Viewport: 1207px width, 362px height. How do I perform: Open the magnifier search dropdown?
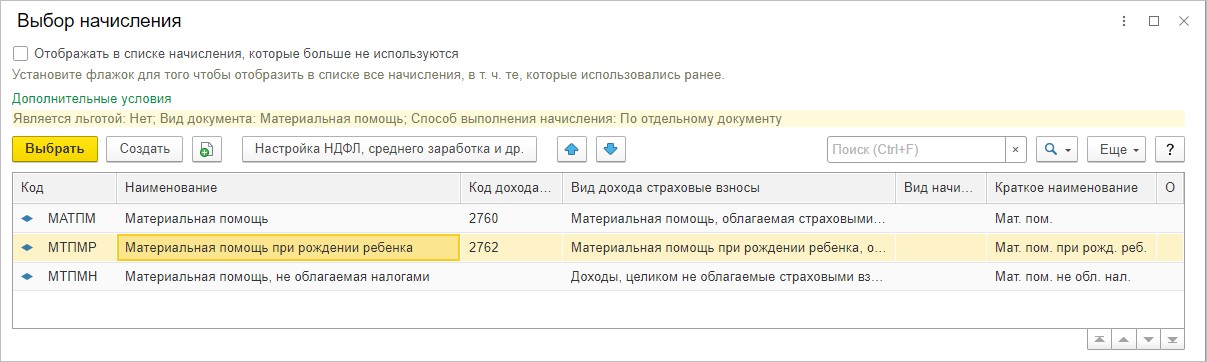click(1056, 149)
